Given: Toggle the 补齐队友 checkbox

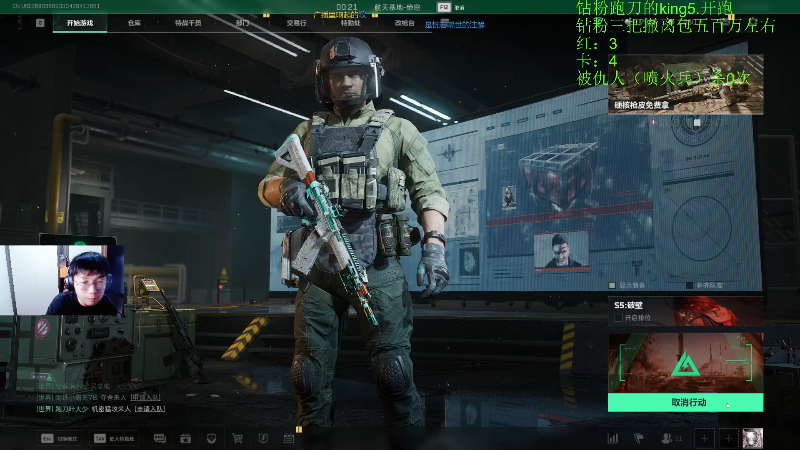Looking at the screenshot, I should (690, 285).
